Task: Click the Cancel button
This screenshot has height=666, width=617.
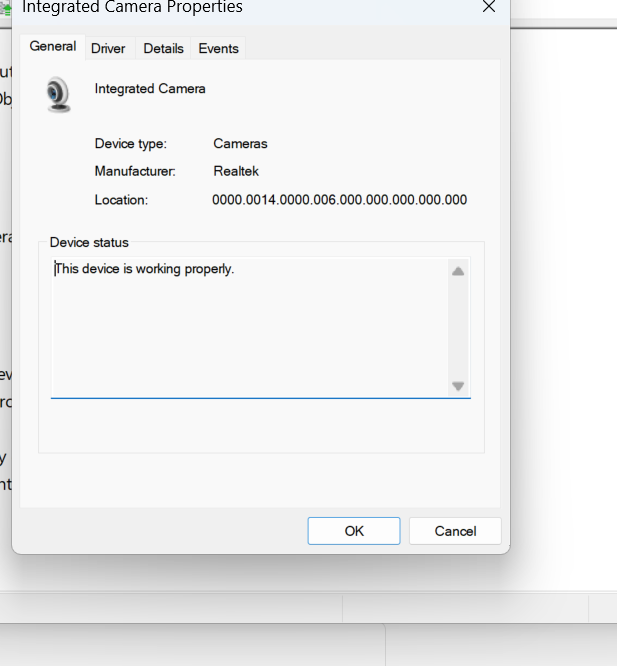Action: click(x=455, y=531)
